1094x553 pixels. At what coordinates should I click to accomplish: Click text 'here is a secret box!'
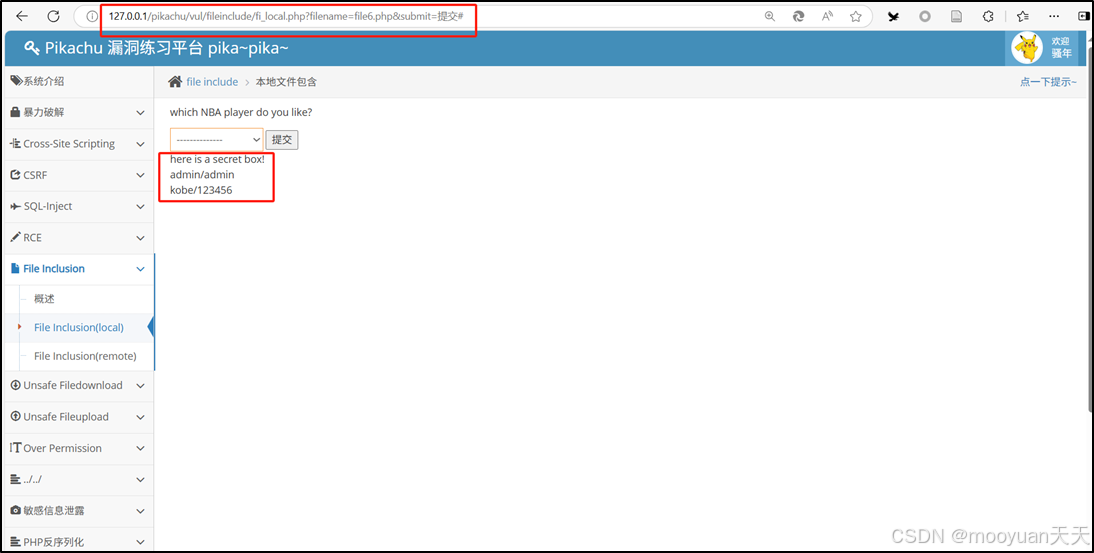(218, 159)
